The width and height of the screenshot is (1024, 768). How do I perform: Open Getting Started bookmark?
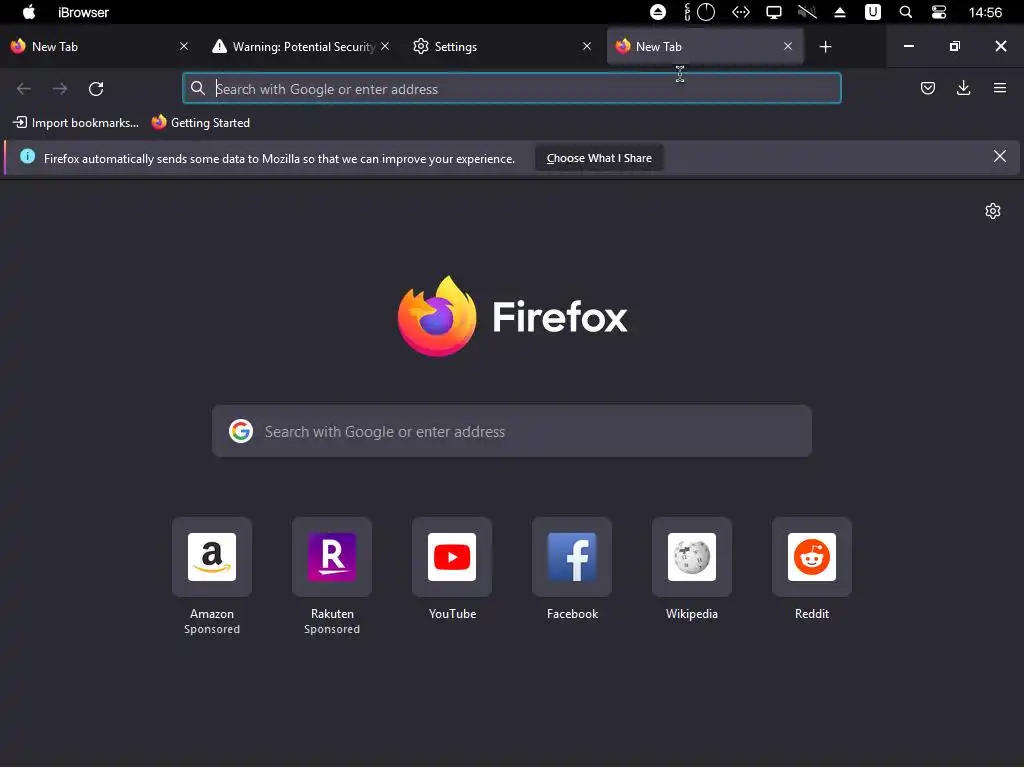tap(200, 123)
